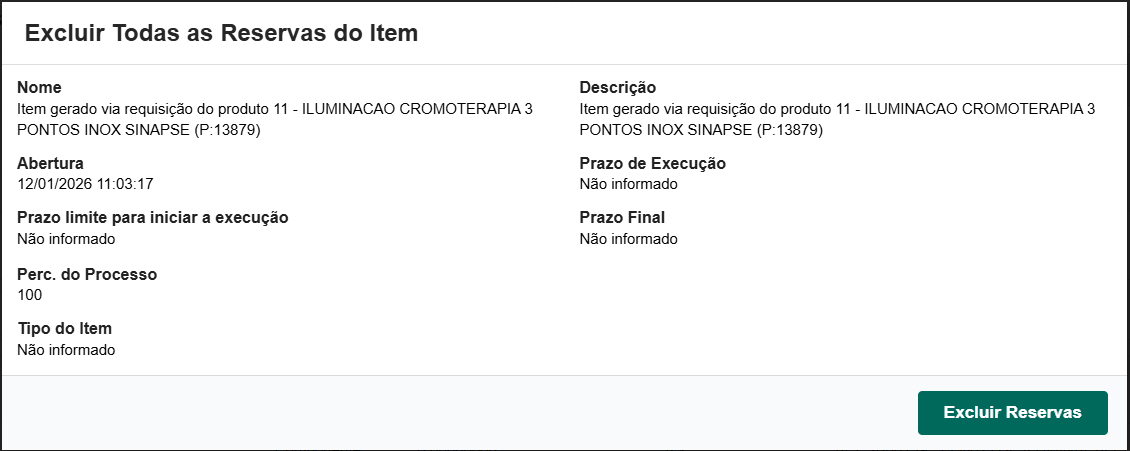The height and width of the screenshot is (451, 1130).
Task: Click the Abertura field label
Action: coord(50,163)
